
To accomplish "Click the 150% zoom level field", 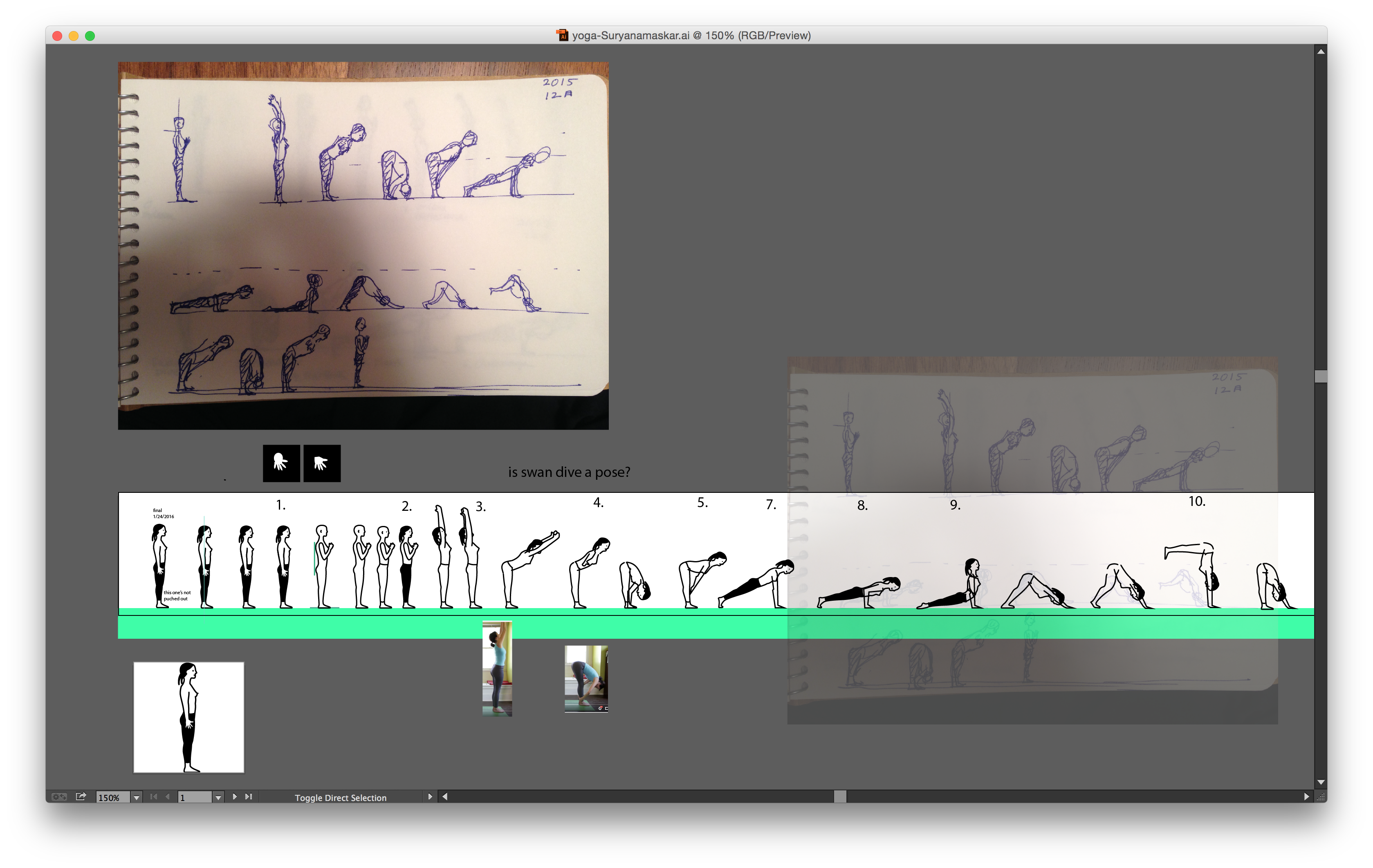I will click(x=112, y=797).
